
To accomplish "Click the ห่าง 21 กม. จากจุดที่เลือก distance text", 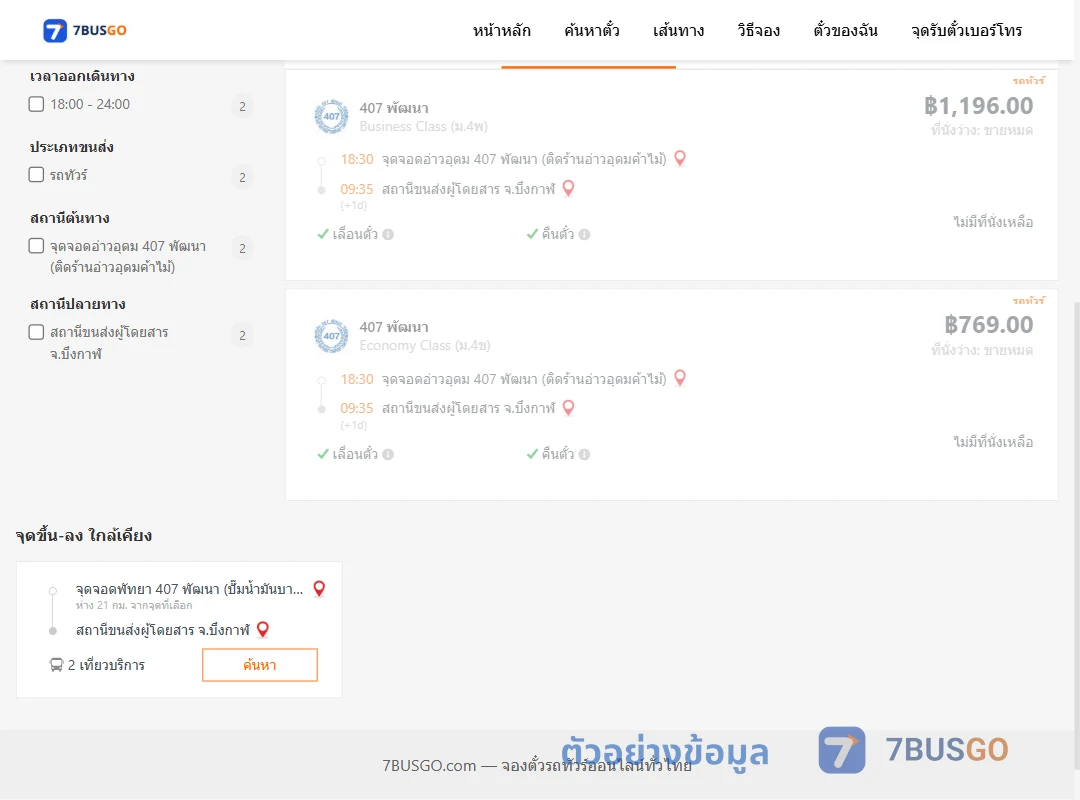I will [x=134, y=605].
